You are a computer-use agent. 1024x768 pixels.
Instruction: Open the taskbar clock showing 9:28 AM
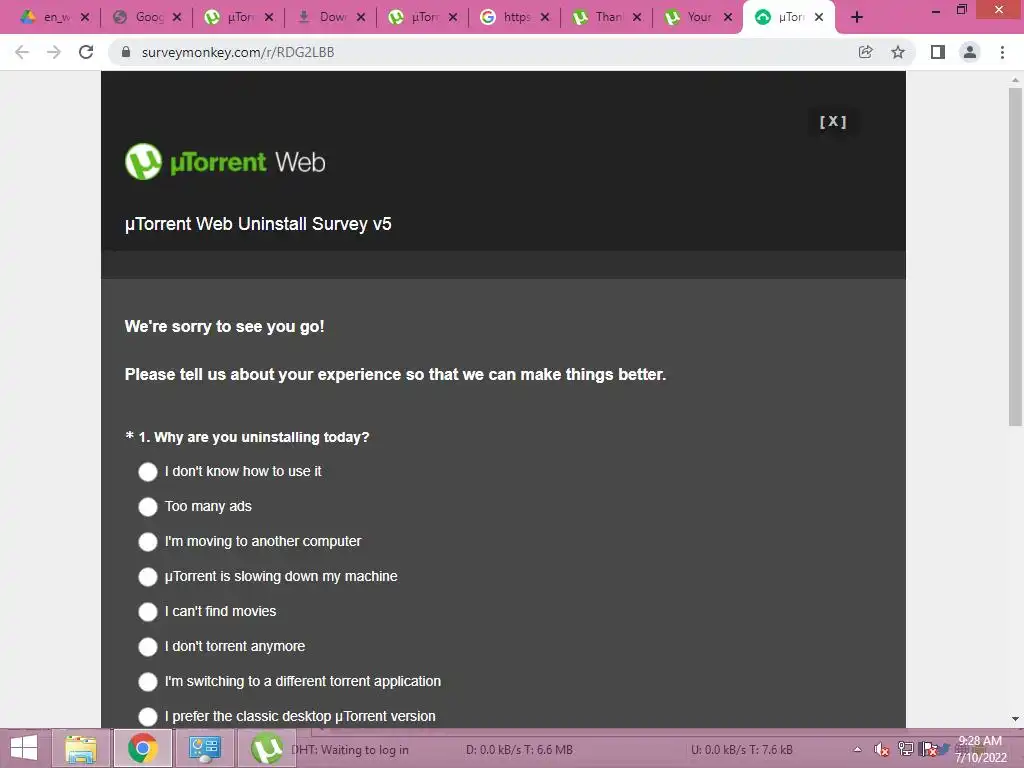981,749
